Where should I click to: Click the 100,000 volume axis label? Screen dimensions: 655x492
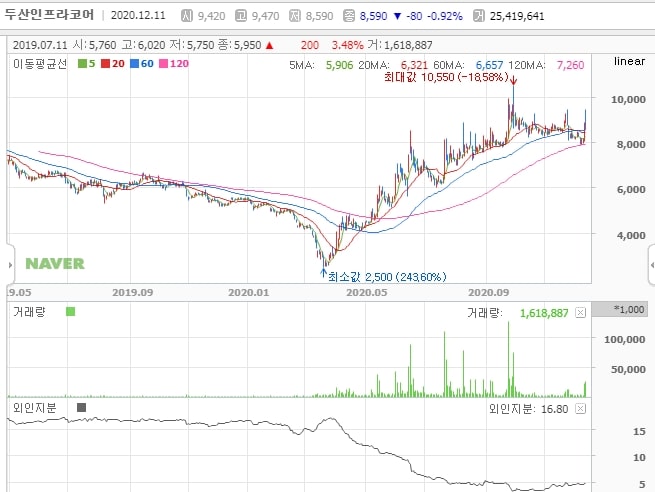(x=625, y=339)
